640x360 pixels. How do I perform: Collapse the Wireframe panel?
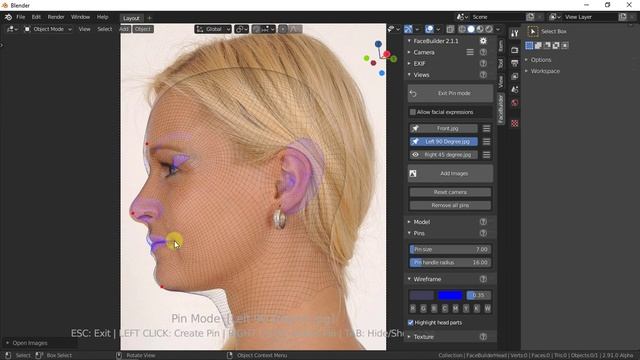[x=427, y=279]
